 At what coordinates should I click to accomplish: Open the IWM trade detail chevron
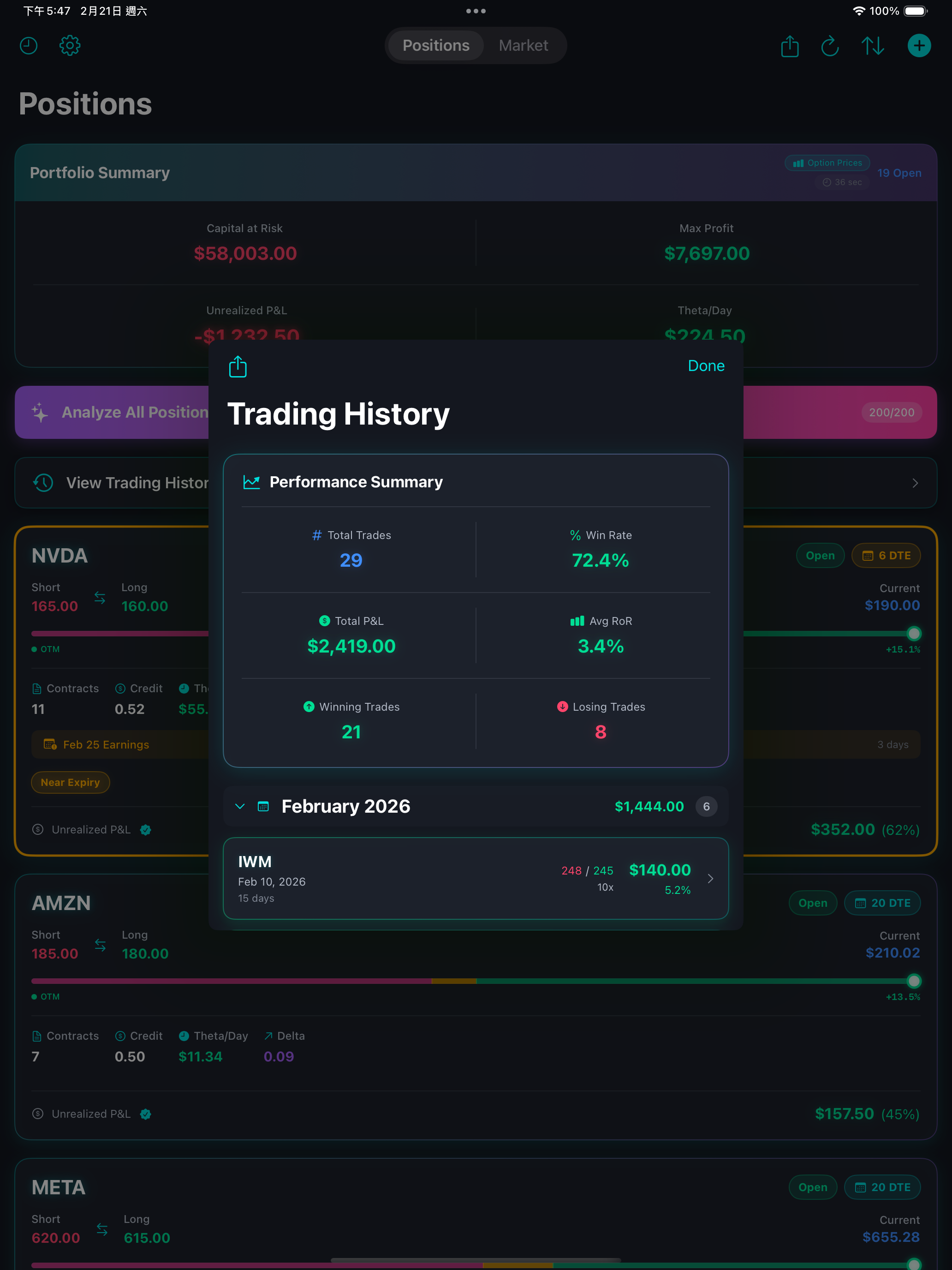(710, 879)
